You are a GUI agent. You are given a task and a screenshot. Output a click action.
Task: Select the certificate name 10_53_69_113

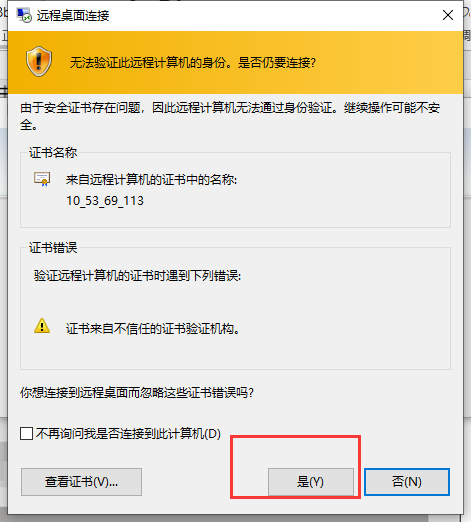(x=105, y=201)
